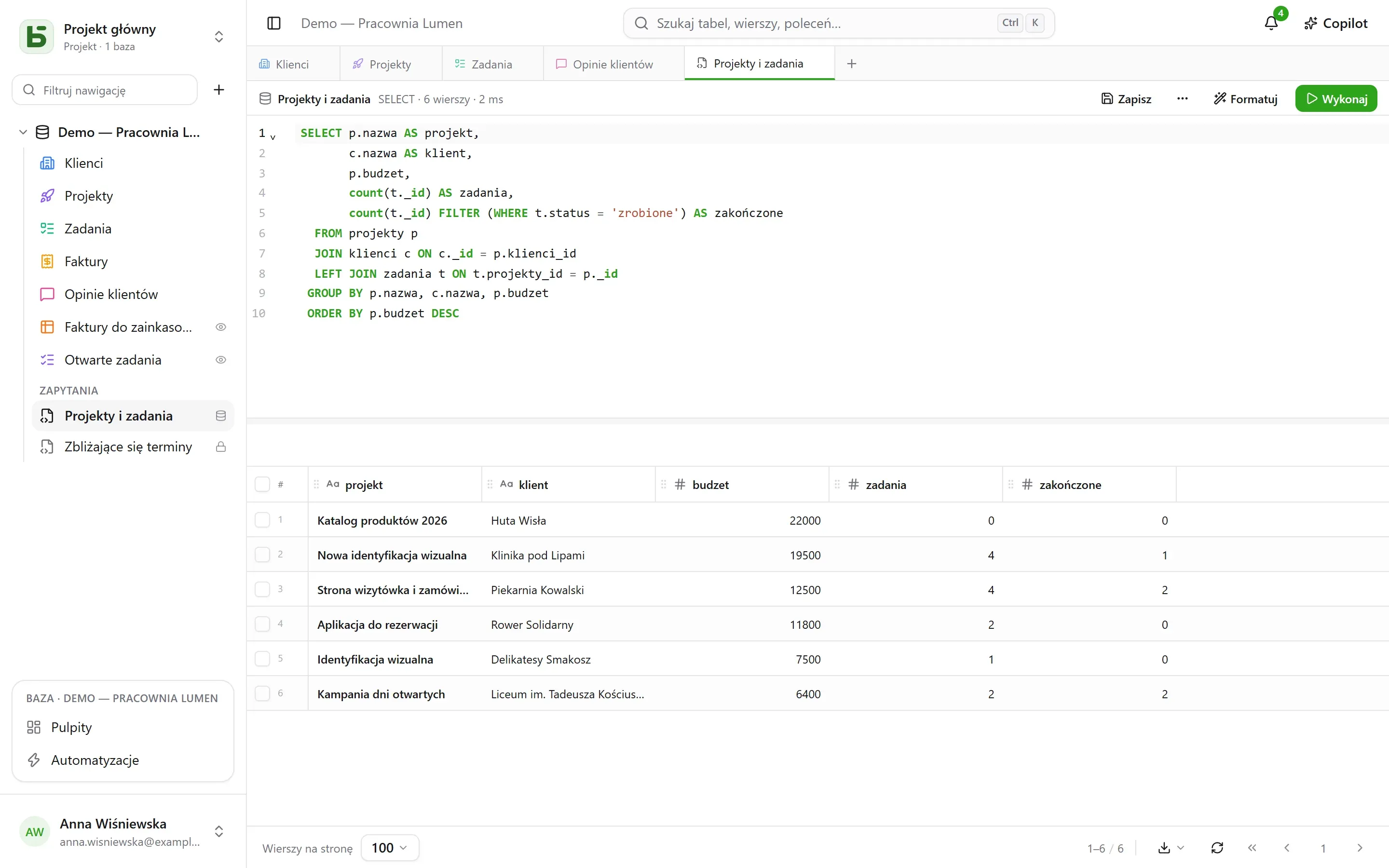
Task: Click the Projekt główny logo icon
Action: point(36,37)
